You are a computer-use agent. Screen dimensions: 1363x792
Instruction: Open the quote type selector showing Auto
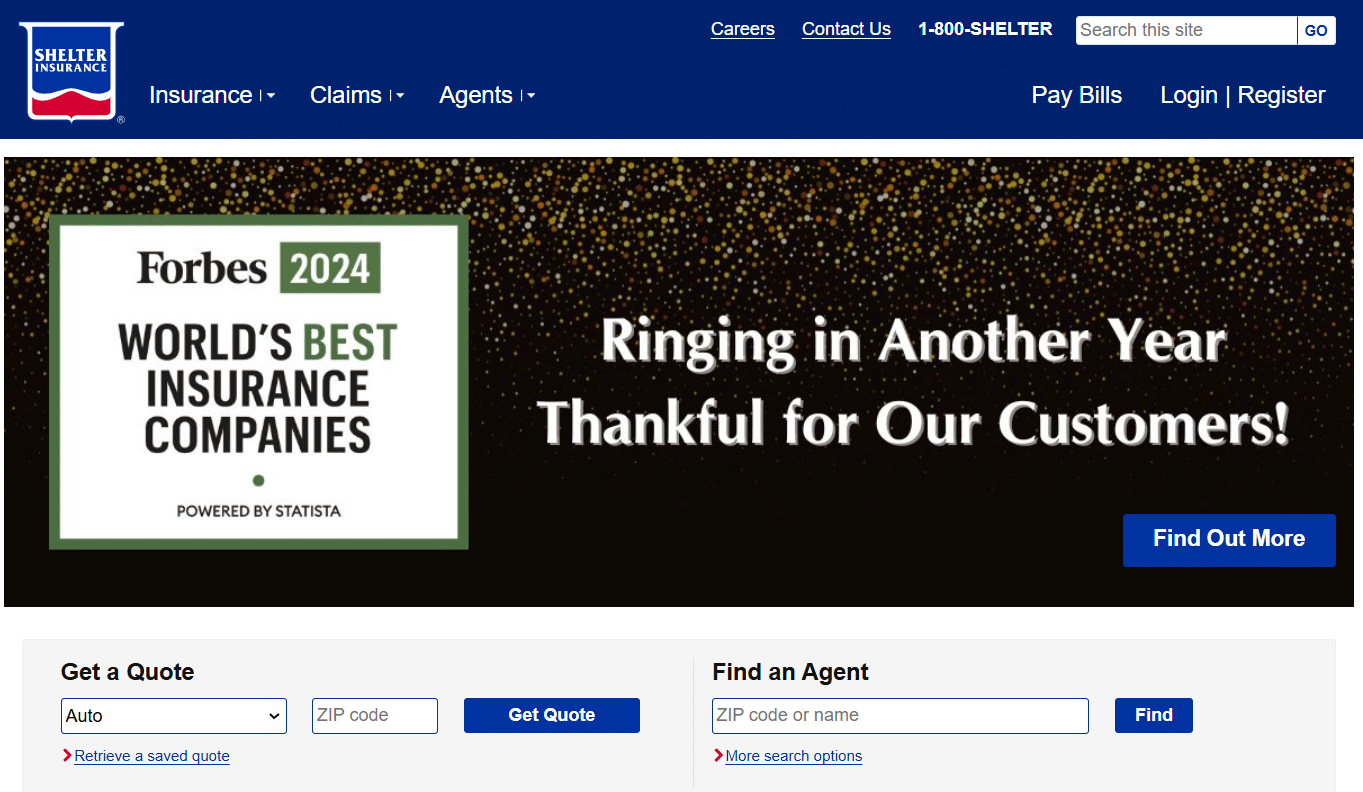coord(173,715)
